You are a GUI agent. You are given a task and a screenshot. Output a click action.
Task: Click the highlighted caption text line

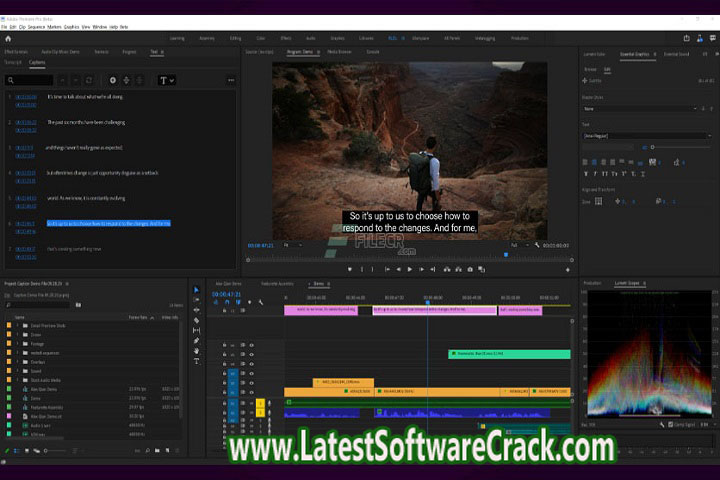(108, 223)
